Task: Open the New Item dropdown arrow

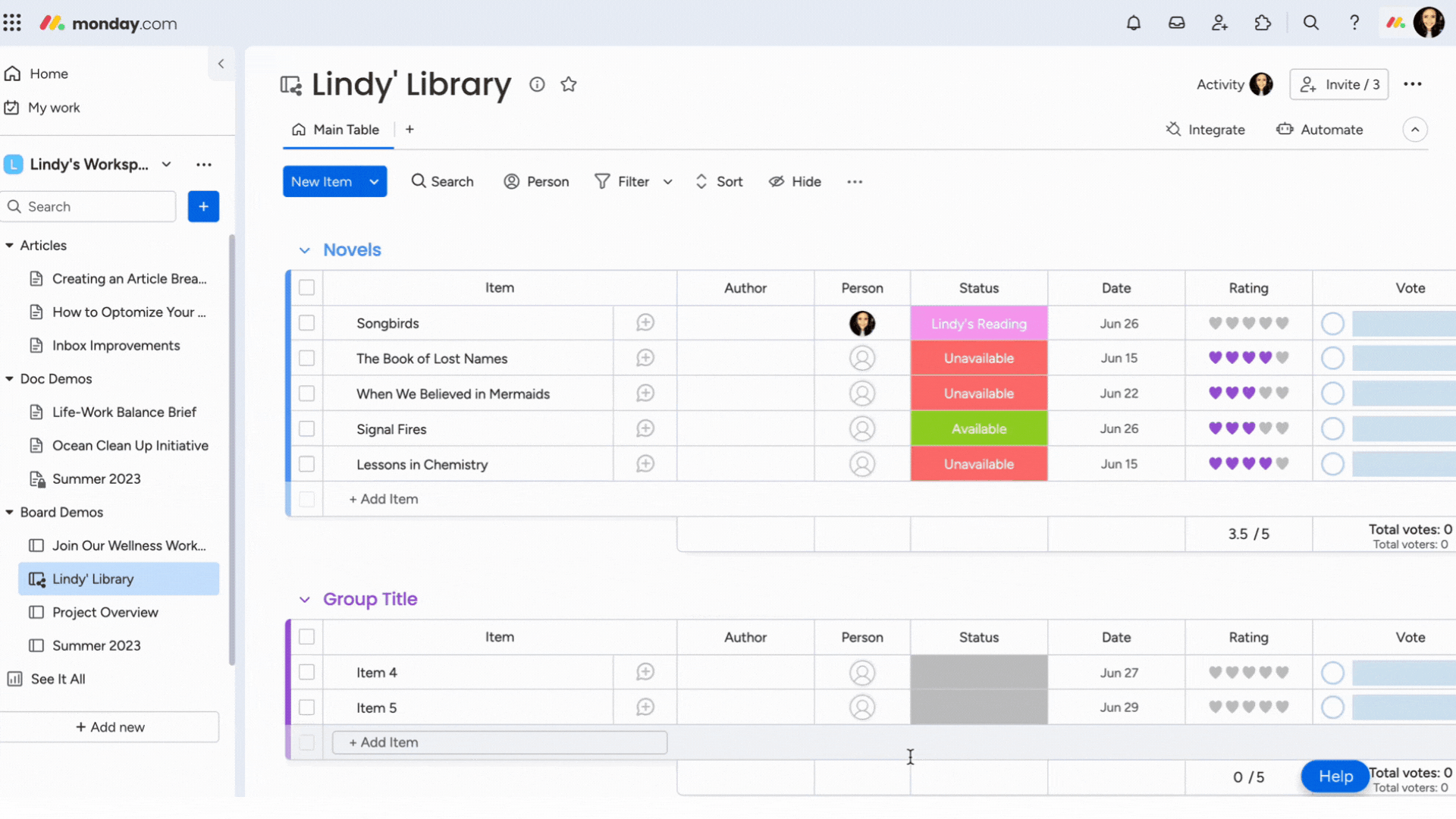Action: tap(374, 182)
